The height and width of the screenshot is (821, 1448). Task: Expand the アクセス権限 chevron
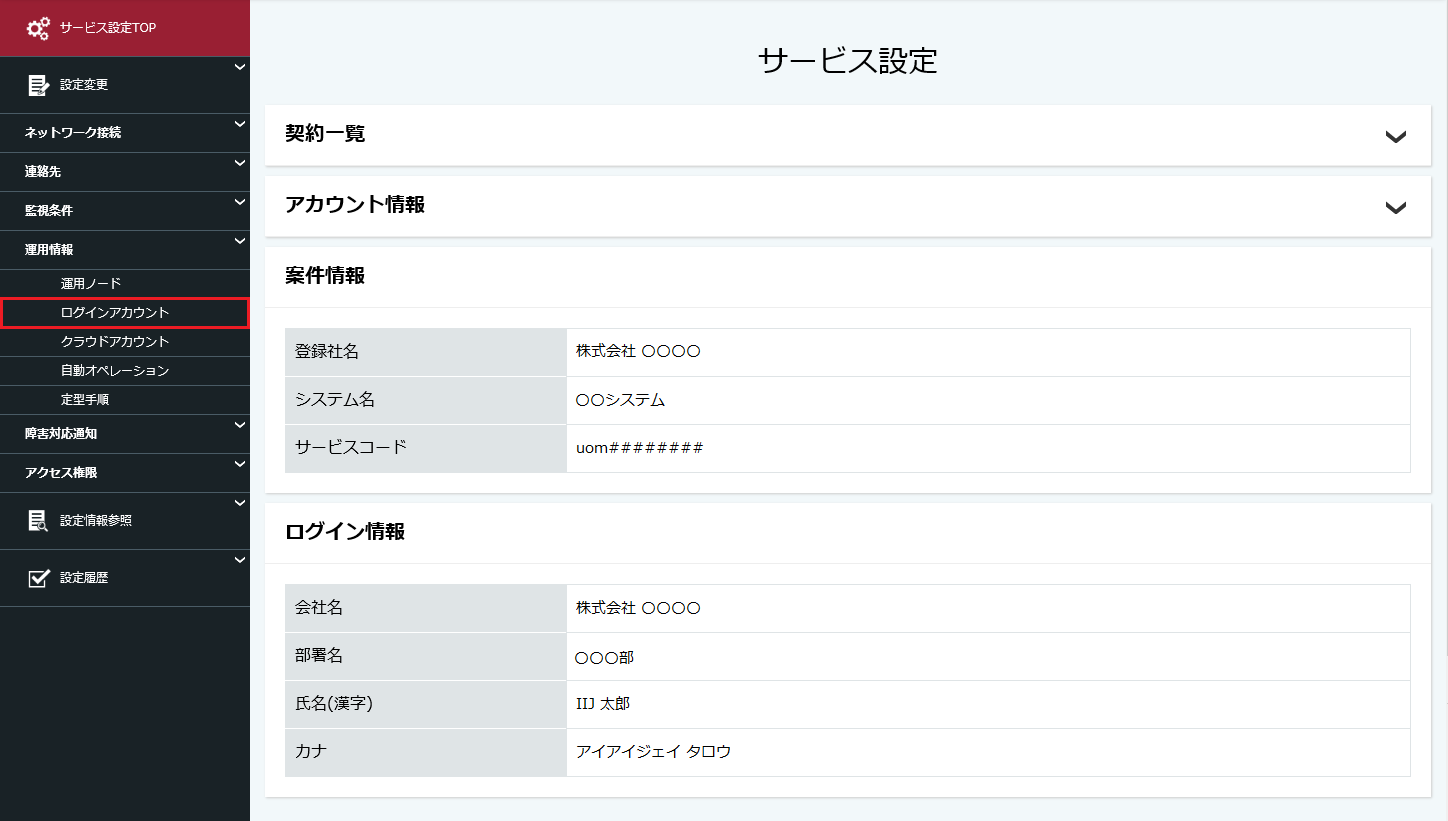239,464
